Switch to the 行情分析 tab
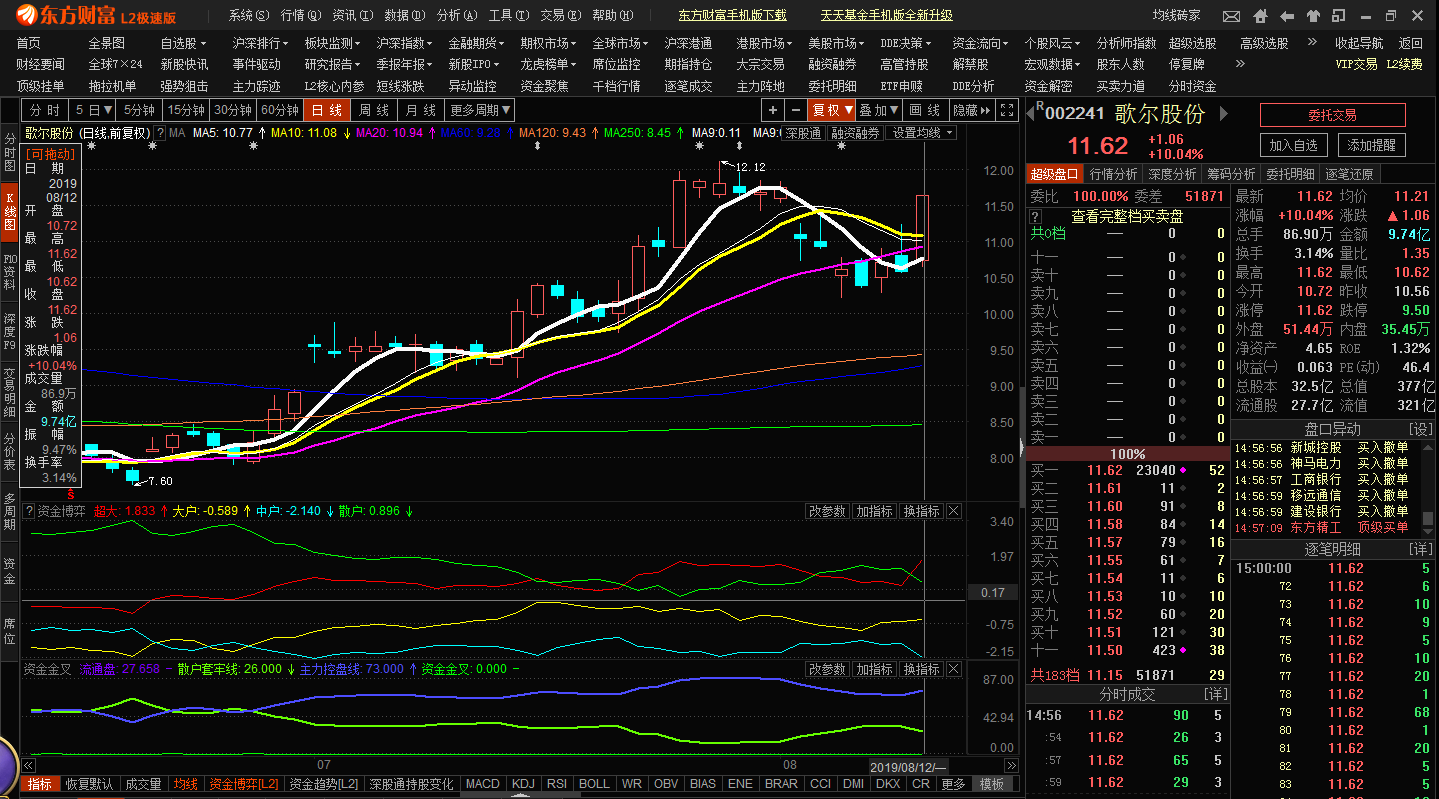This screenshot has height=799, width=1439. point(1114,174)
